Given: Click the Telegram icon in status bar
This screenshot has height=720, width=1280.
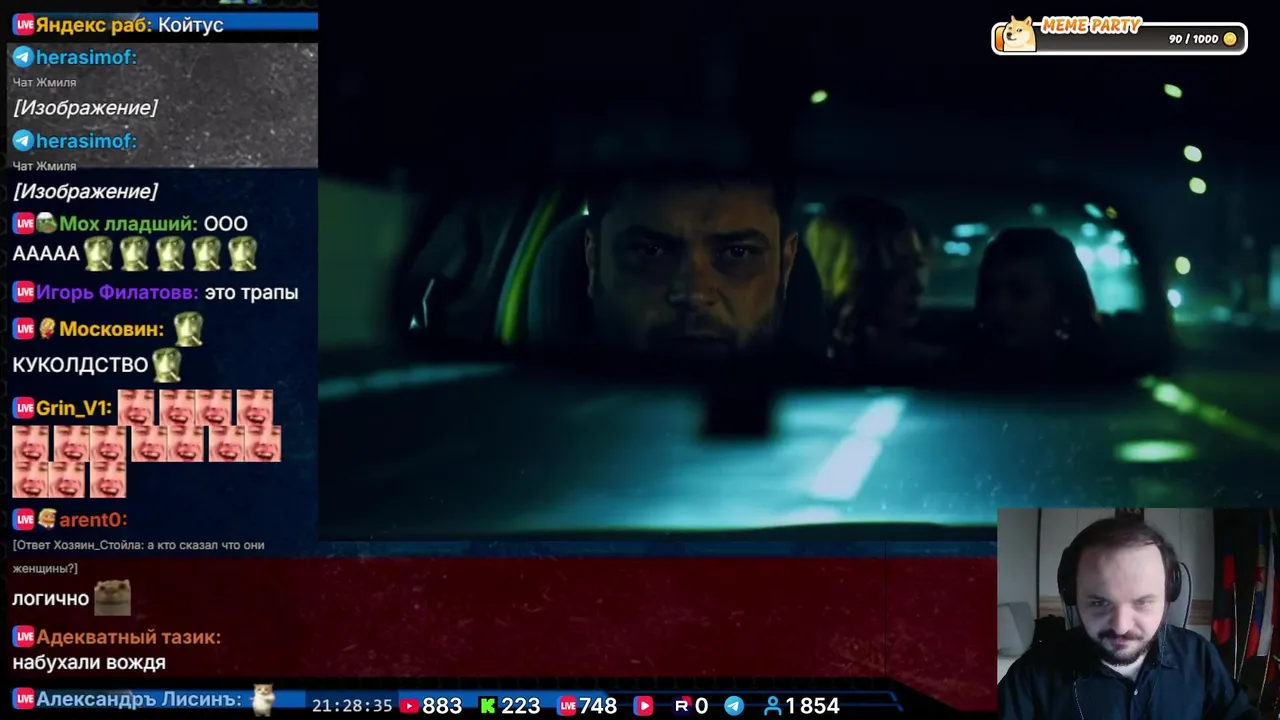Looking at the screenshot, I should (x=734, y=706).
